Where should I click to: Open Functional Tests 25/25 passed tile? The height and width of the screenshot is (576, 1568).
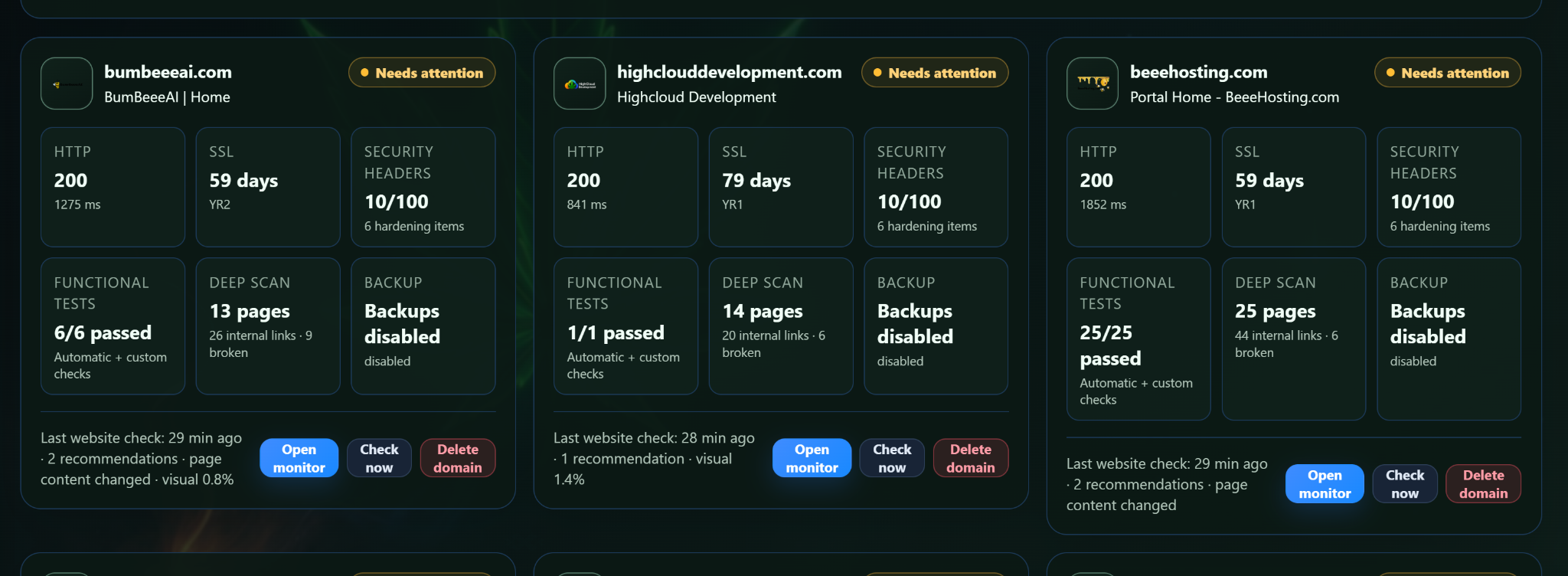tap(1138, 339)
